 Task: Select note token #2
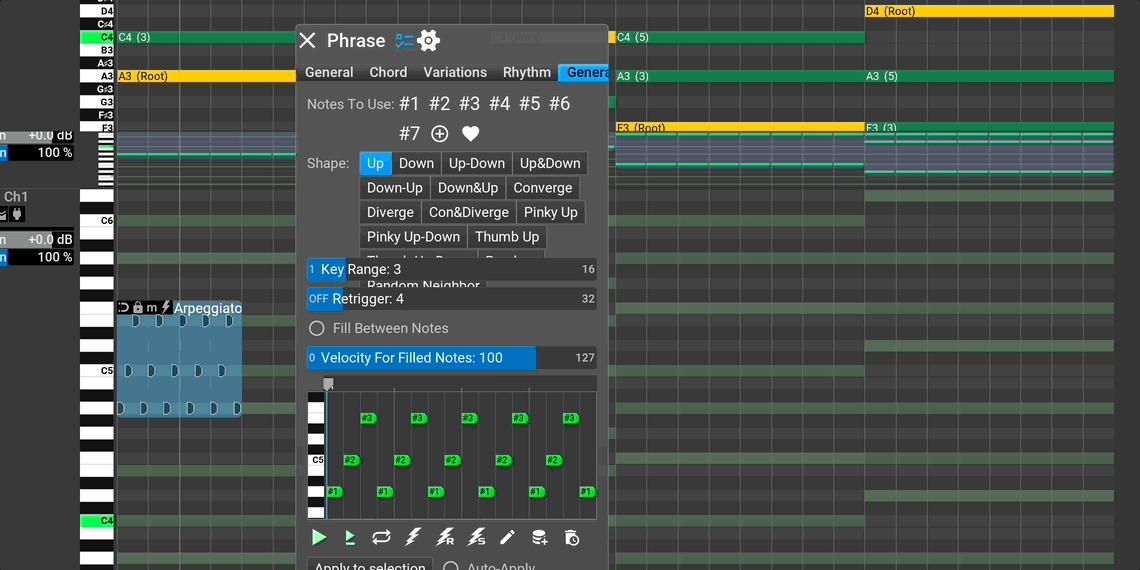439,104
